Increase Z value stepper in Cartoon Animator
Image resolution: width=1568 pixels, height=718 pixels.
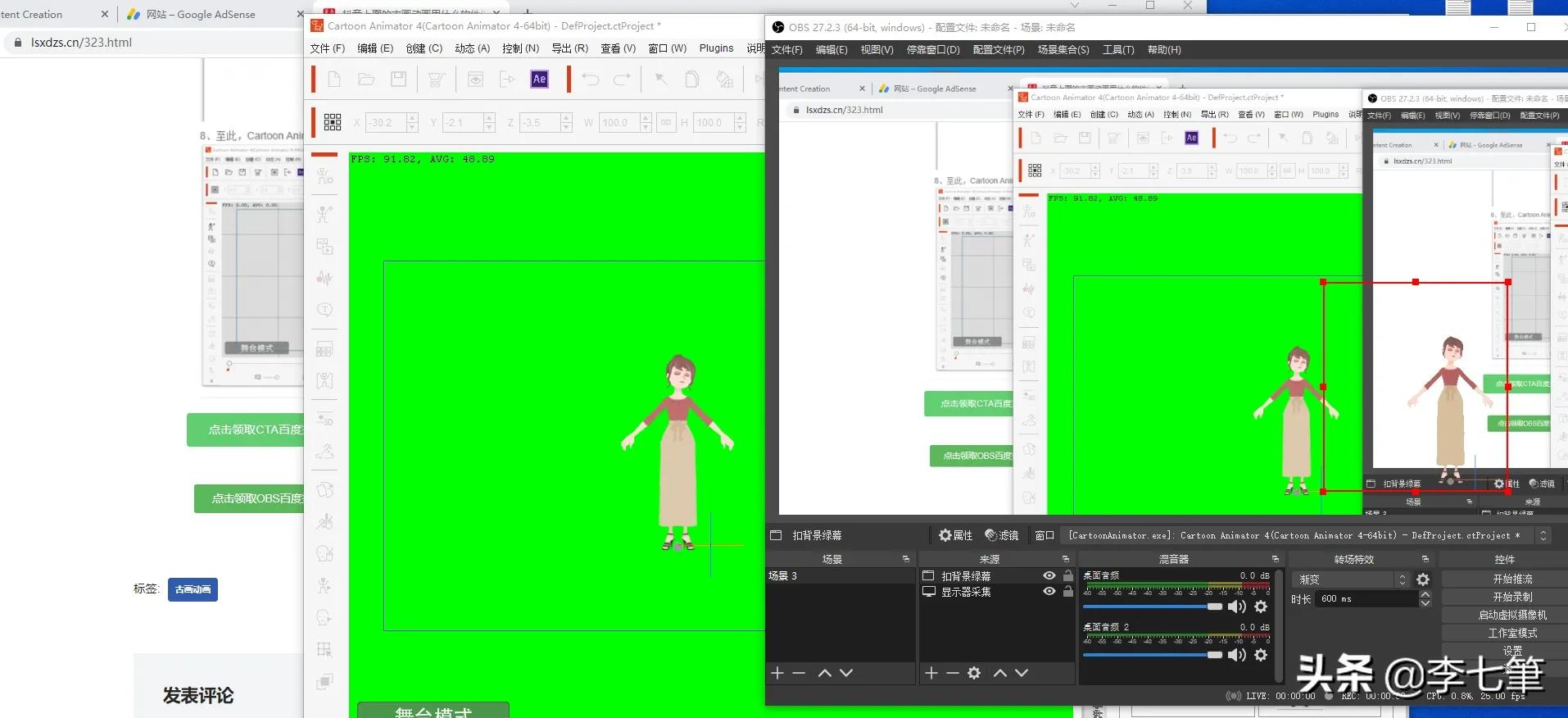[x=566, y=118]
